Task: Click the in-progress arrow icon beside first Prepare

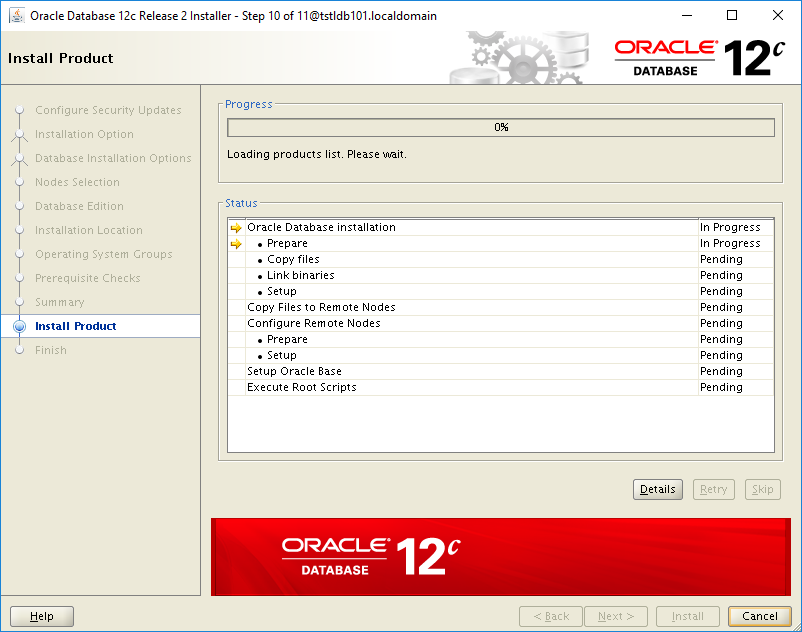Action: click(236, 244)
